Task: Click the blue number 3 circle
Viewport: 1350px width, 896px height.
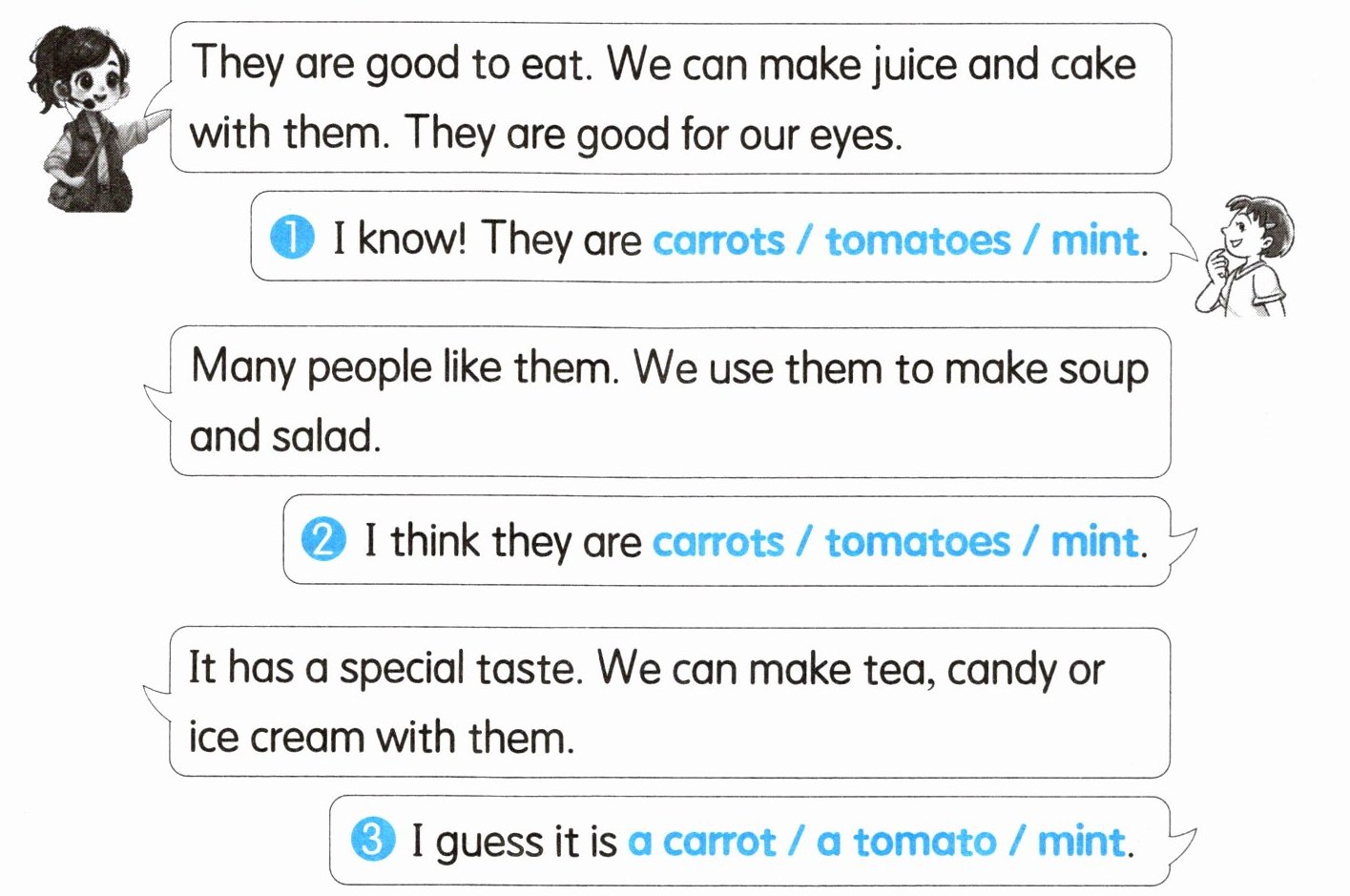Action: click(372, 841)
